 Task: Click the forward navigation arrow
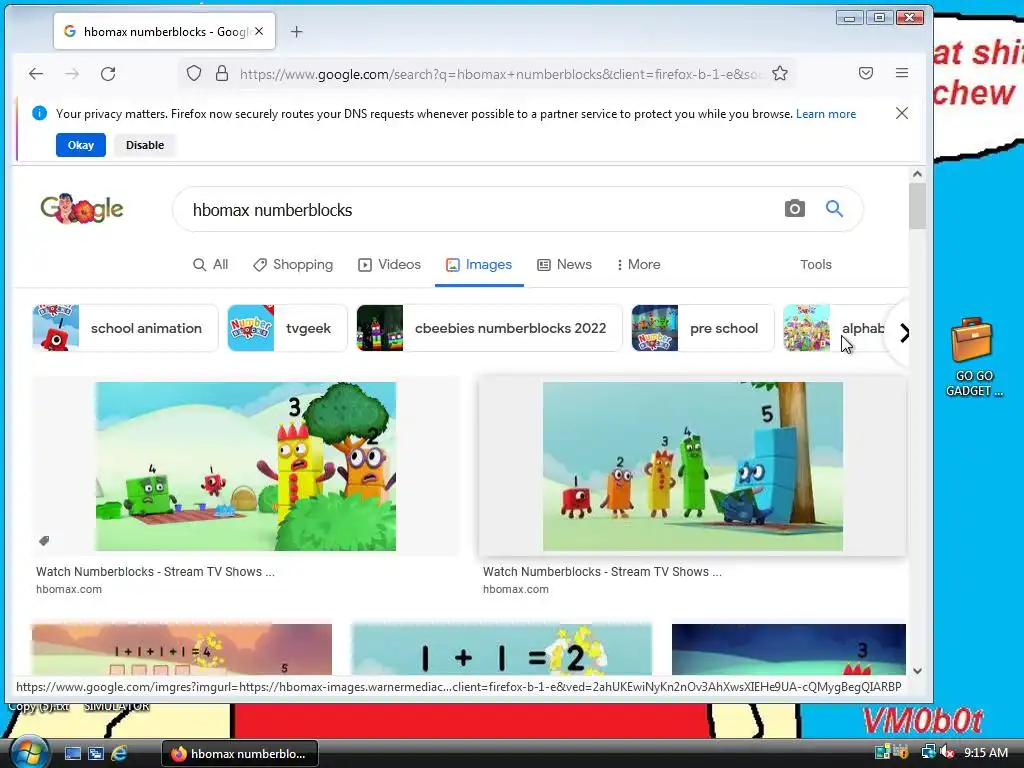coord(72,74)
